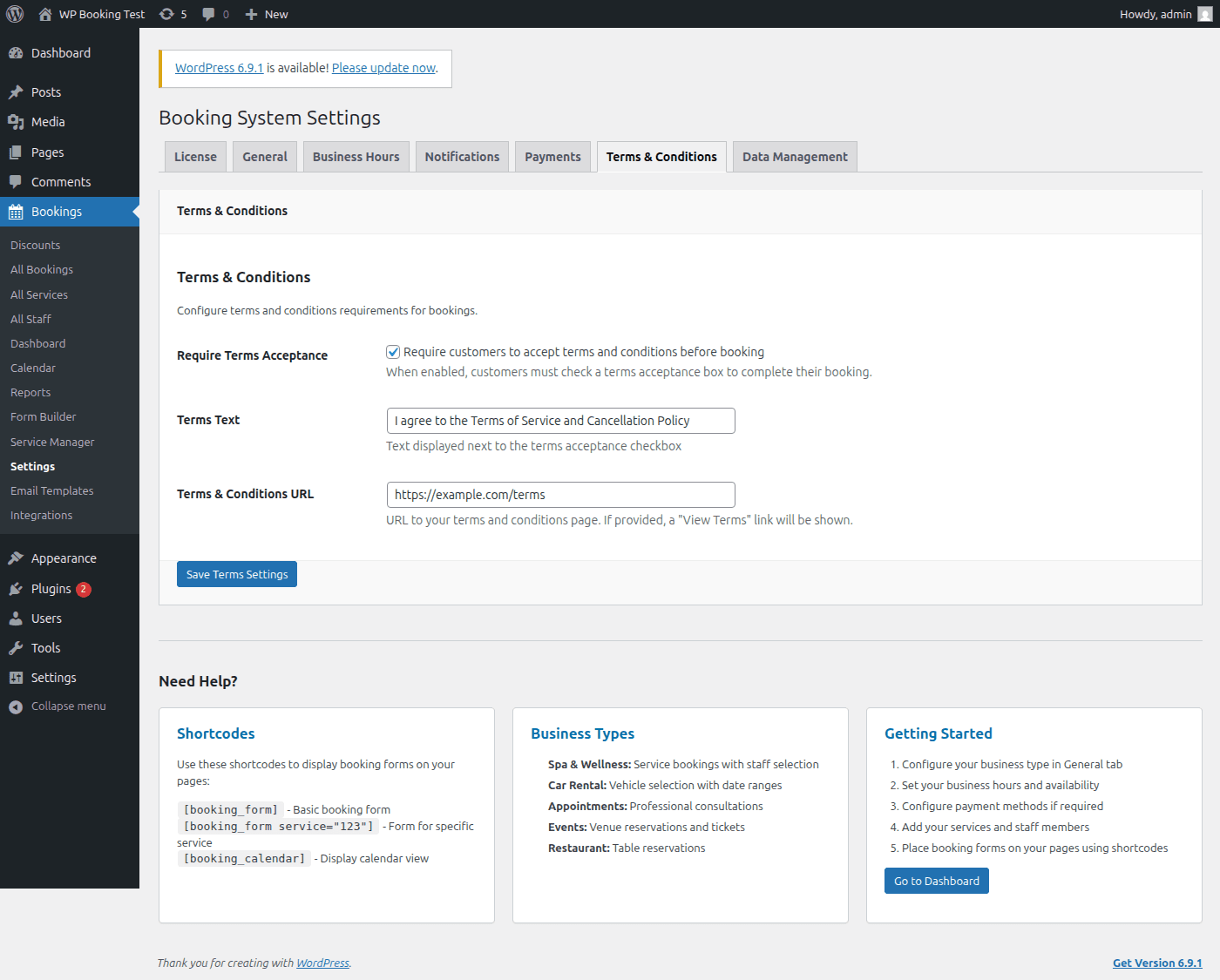The width and height of the screenshot is (1220, 980).
Task: Open Appearance via paintbrush icon
Action: (17, 558)
